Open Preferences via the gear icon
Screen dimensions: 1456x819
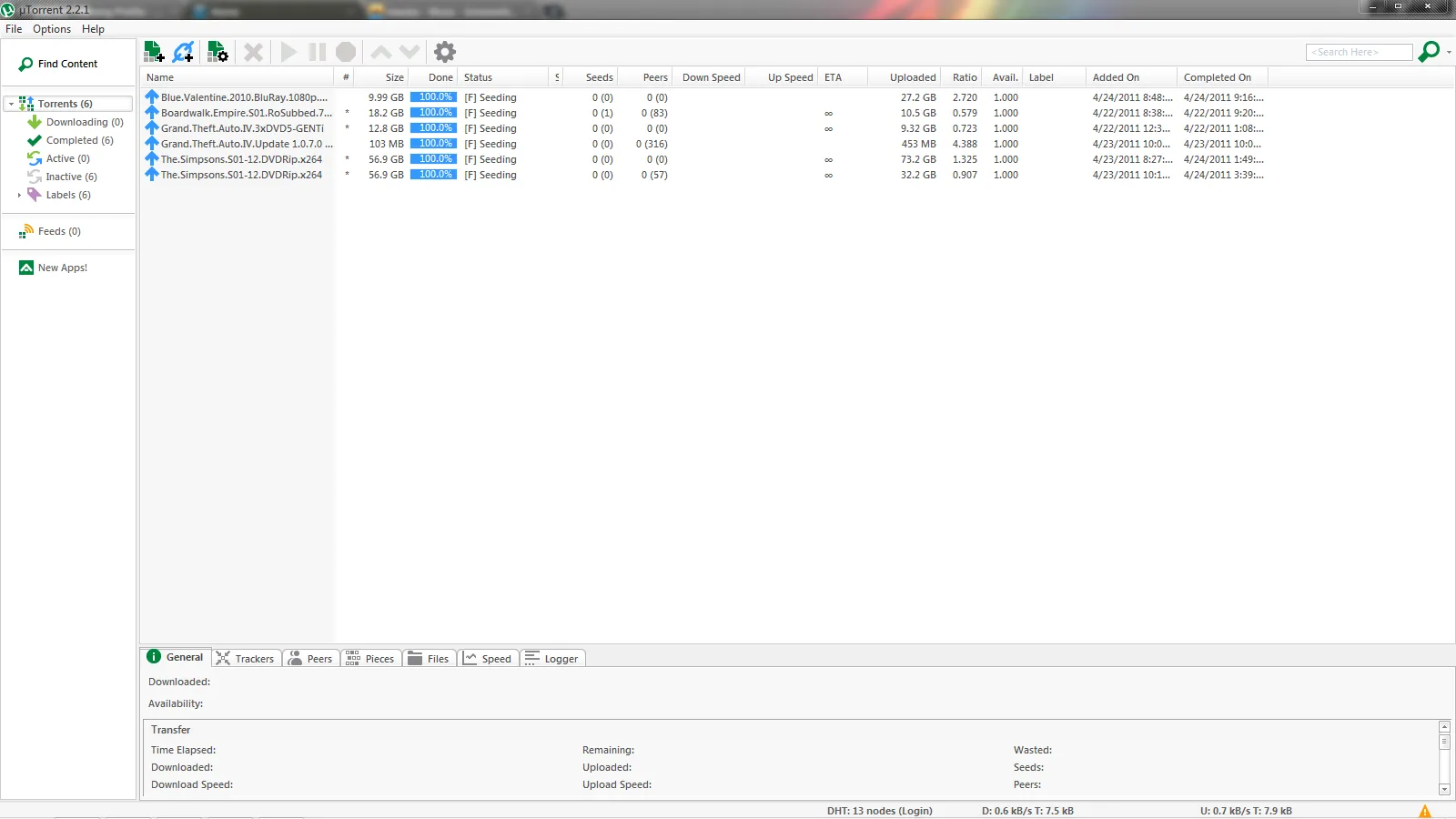click(x=444, y=52)
